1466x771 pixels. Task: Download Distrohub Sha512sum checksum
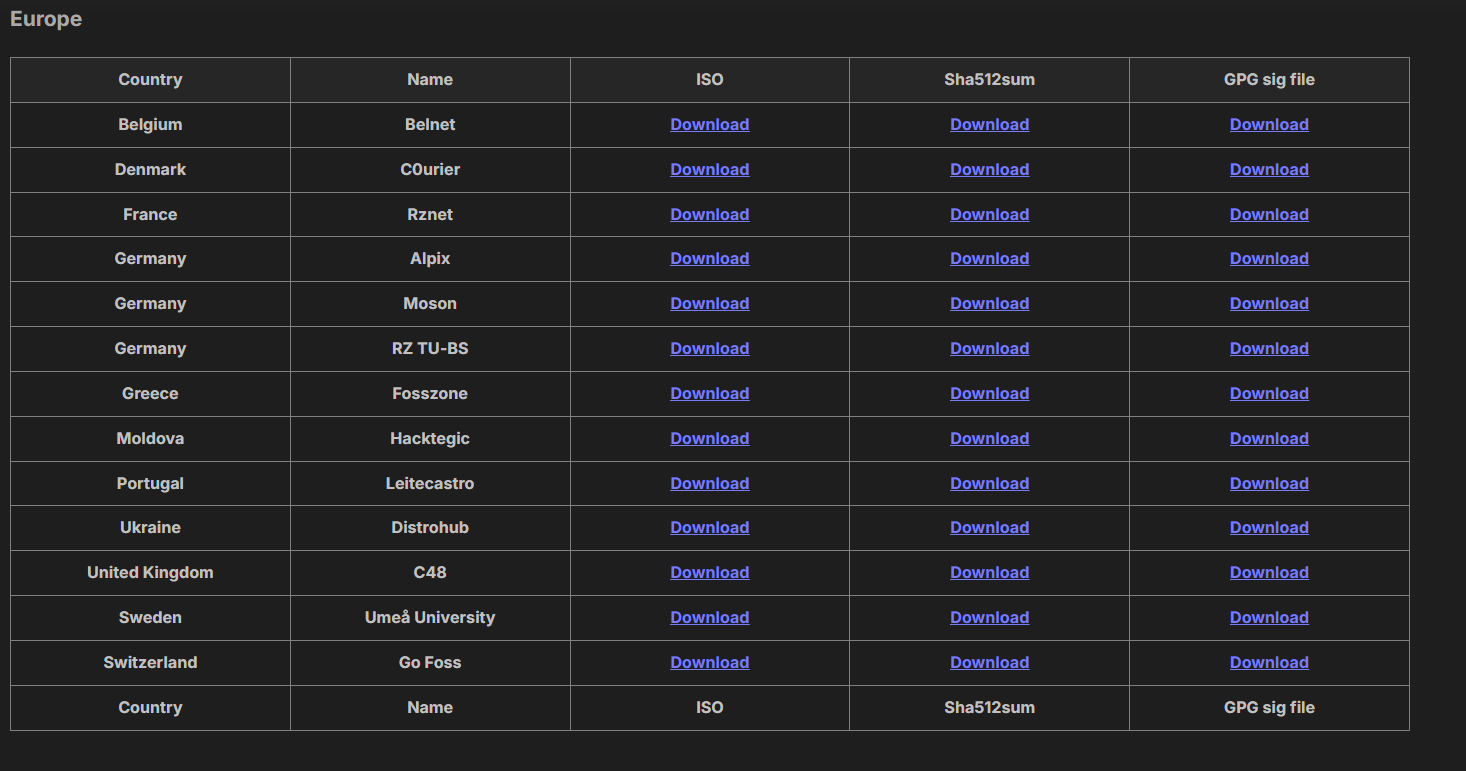pos(989,527)
